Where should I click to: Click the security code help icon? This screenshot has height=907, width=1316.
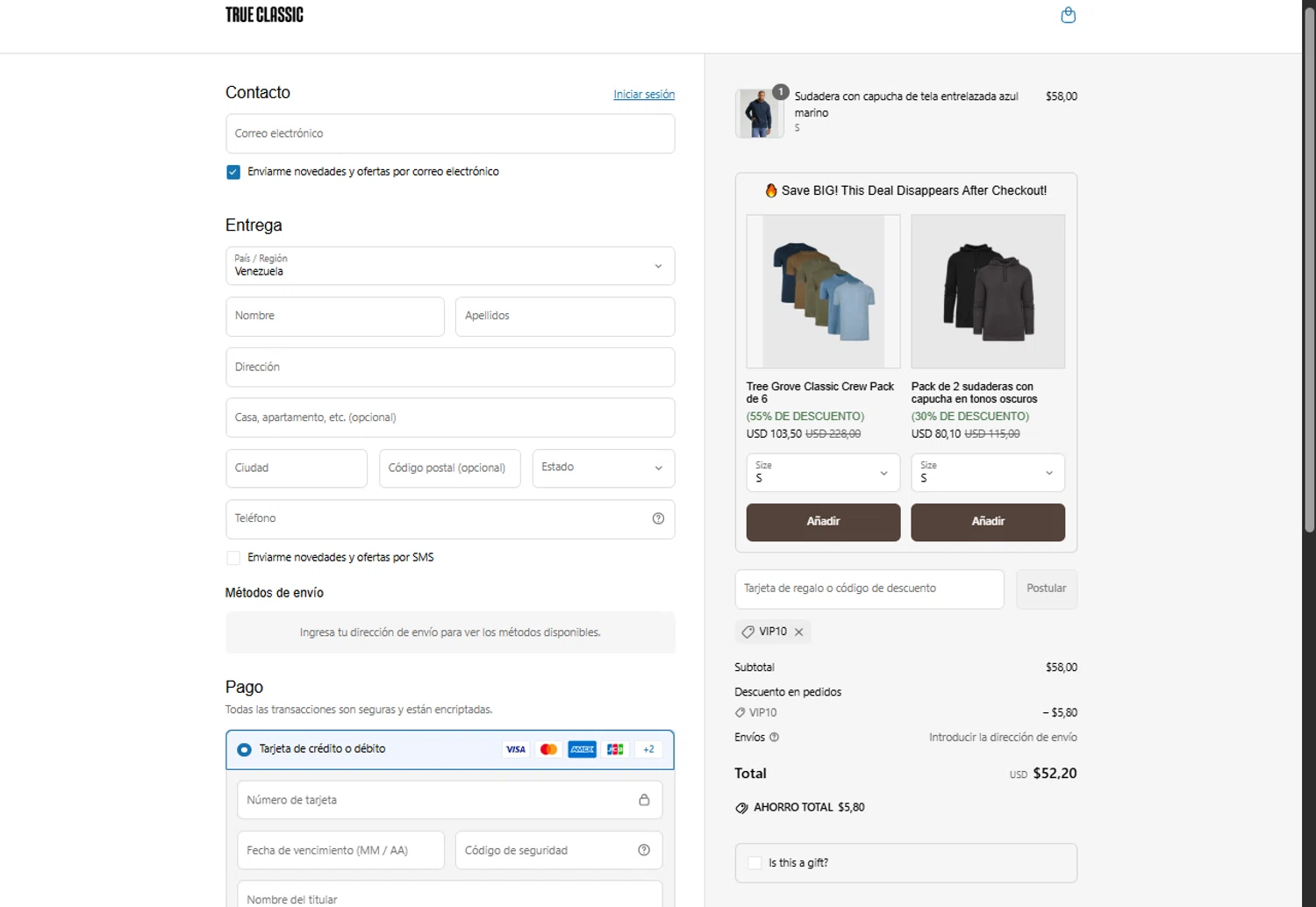click(644, 850)
